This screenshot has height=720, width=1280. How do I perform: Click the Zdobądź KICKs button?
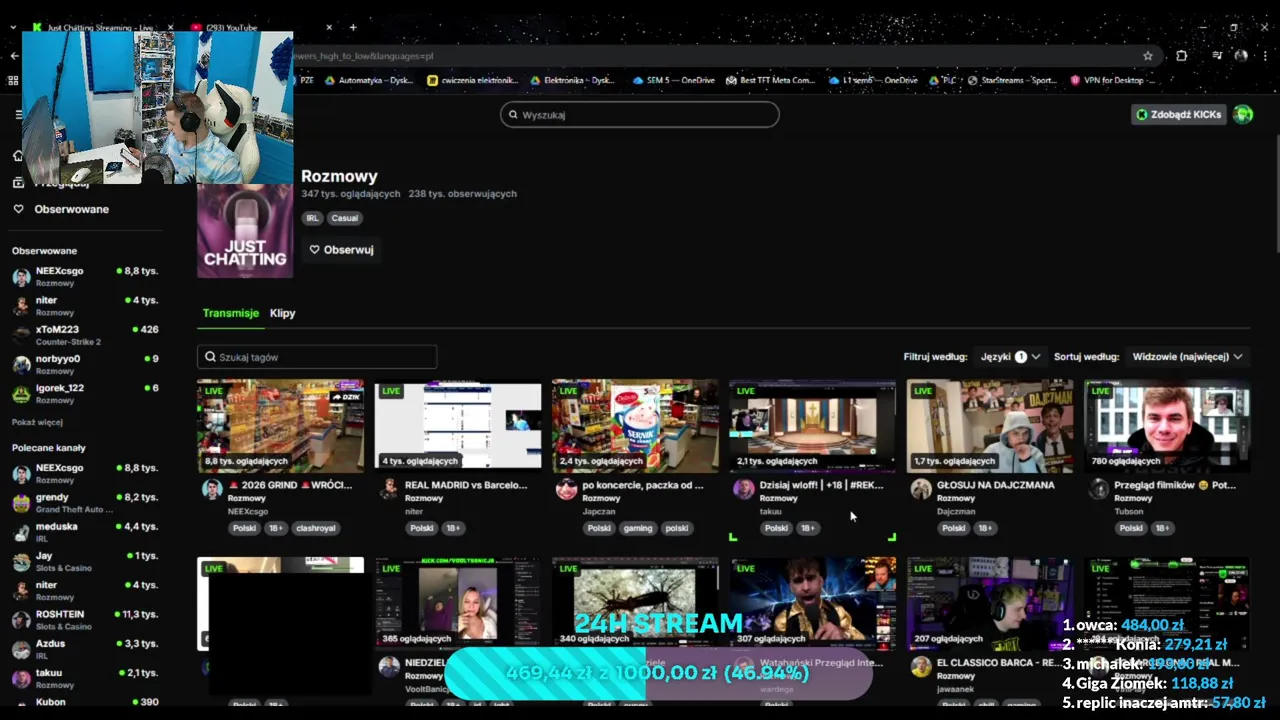[1179, 114]
